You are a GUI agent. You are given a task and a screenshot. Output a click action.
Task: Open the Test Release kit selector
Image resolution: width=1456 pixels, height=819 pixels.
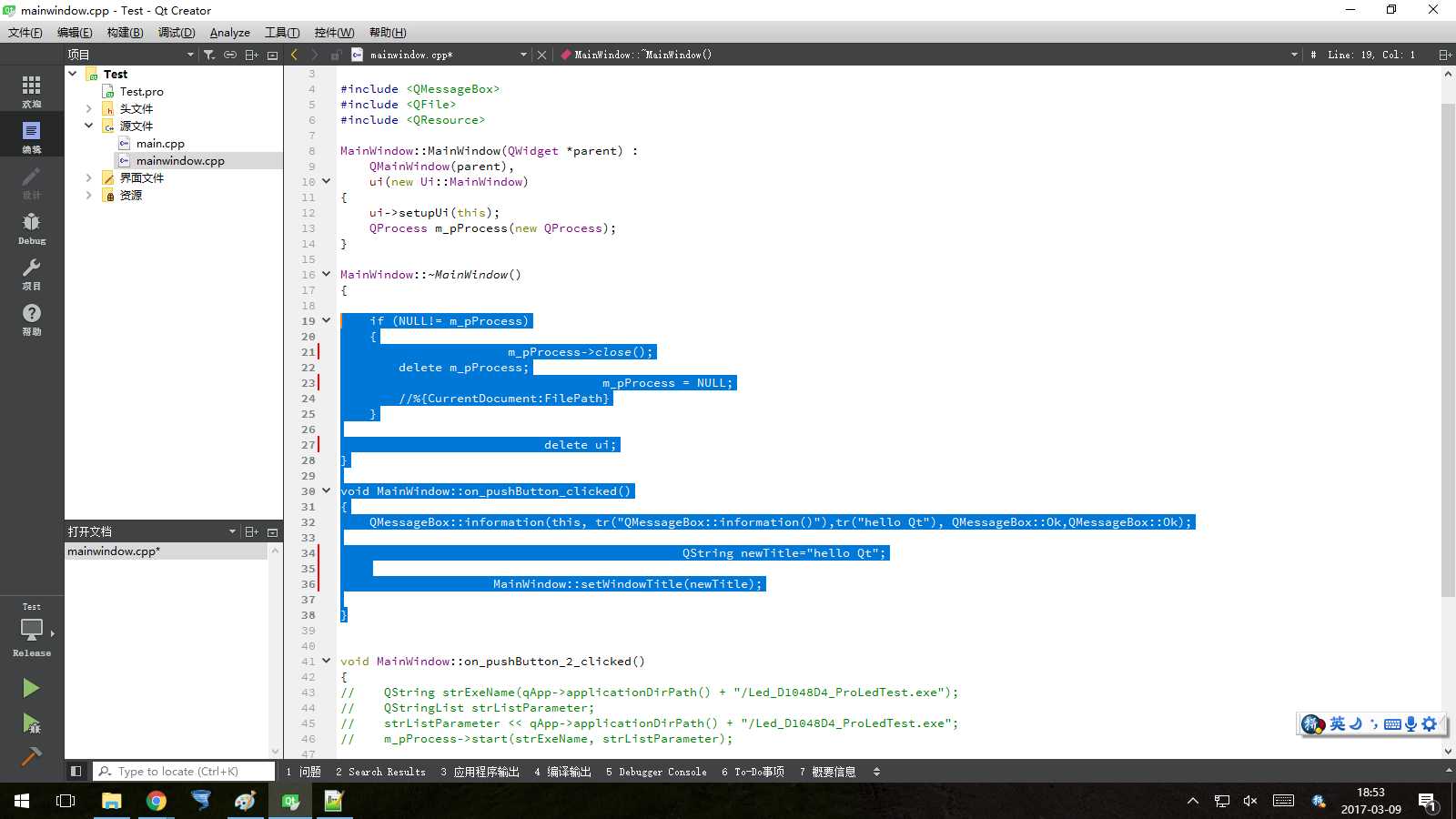point(32,630)
